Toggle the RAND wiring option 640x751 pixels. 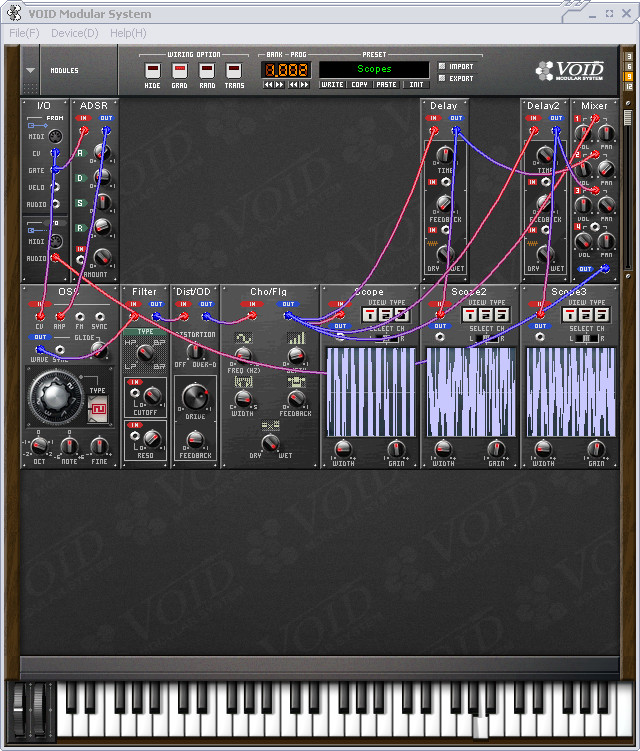pyautogui.click(x=207, y=71)
